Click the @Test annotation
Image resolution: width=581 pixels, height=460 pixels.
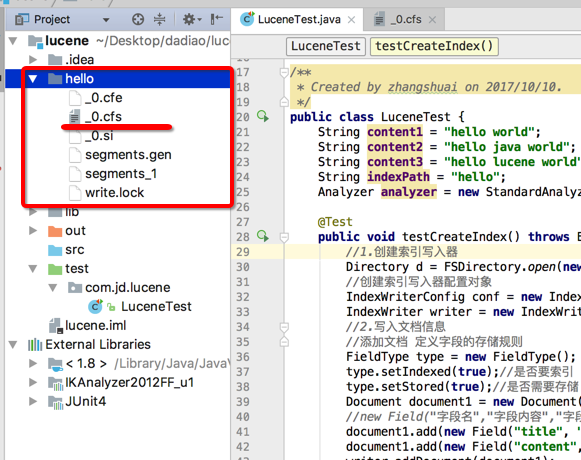pyautogui.click(x=335, y=222)
